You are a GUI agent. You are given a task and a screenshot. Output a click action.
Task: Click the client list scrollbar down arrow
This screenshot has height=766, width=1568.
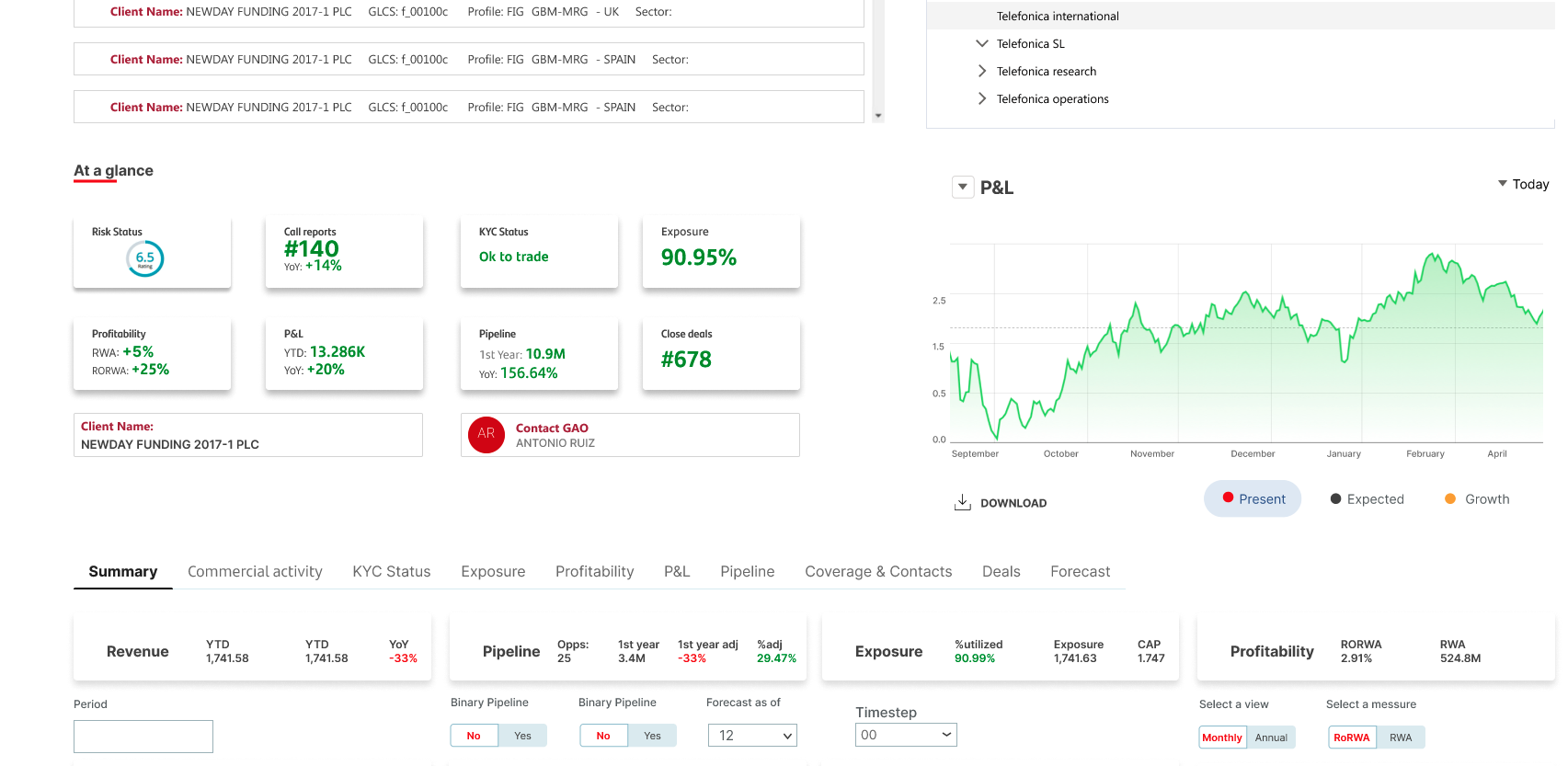pos(878,116)
